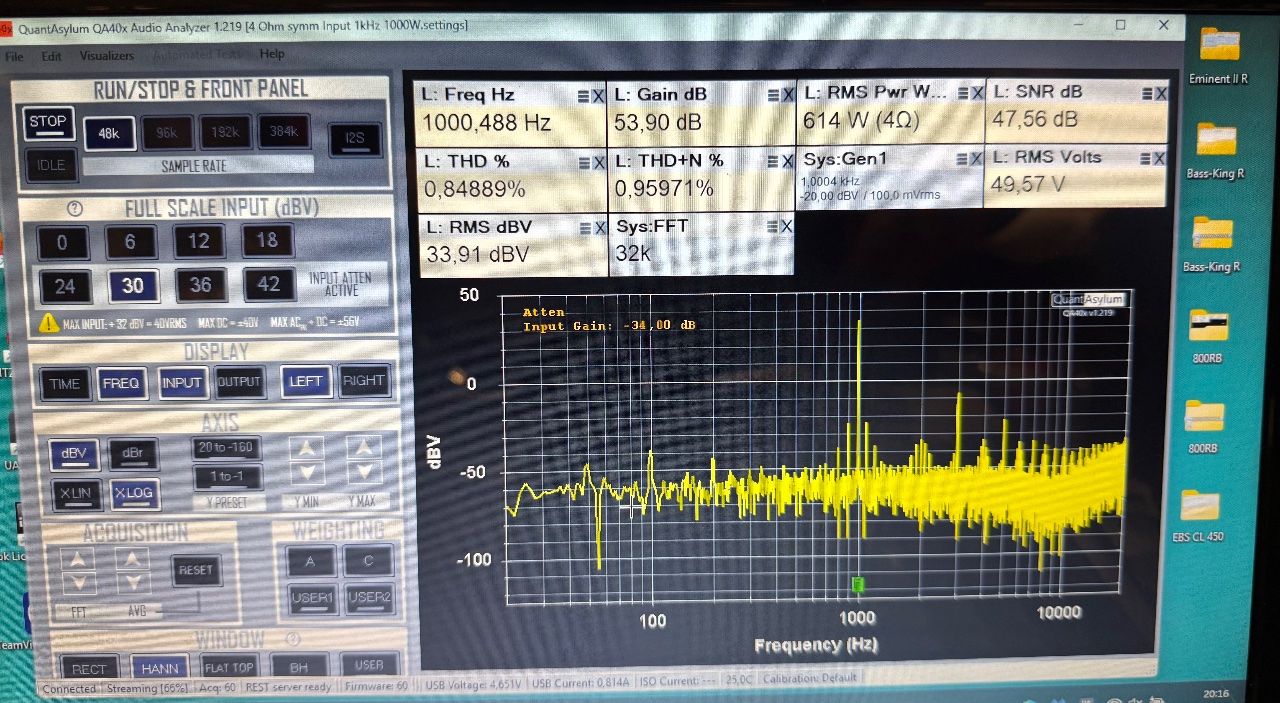
Task: Decrease the Y MIN axis value
Action: 307,472
